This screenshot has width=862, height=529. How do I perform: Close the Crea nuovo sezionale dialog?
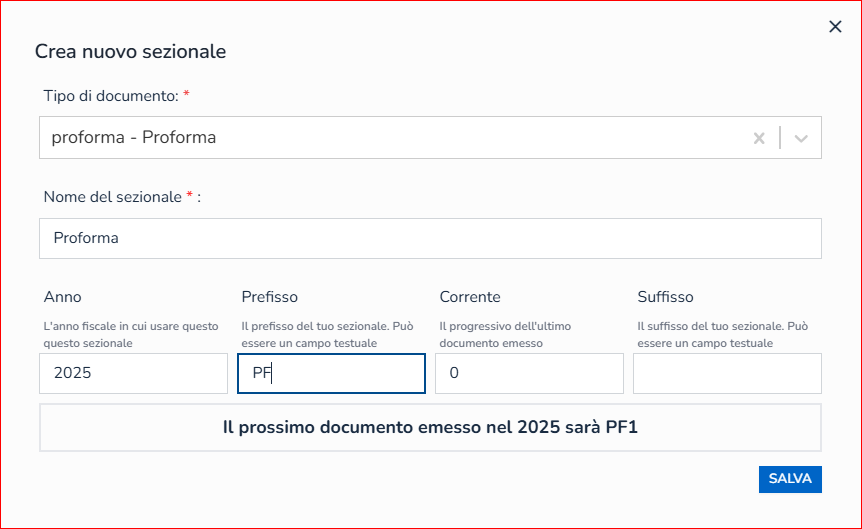click(x=835, y=27)
